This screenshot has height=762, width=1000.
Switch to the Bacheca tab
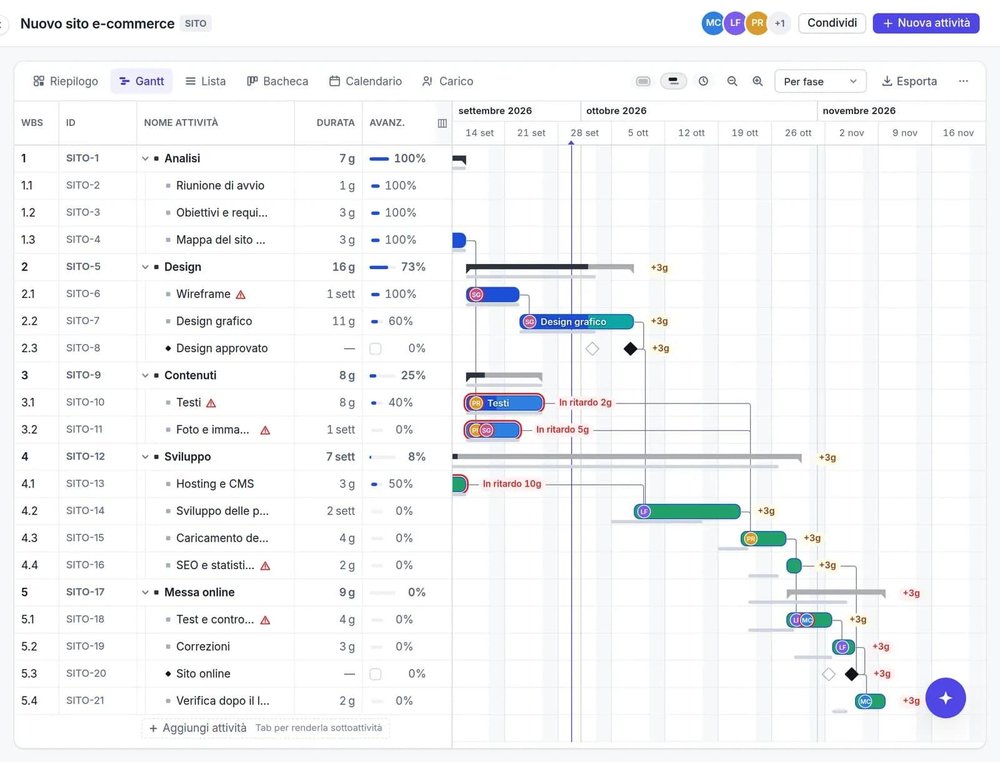click(277, 81)
